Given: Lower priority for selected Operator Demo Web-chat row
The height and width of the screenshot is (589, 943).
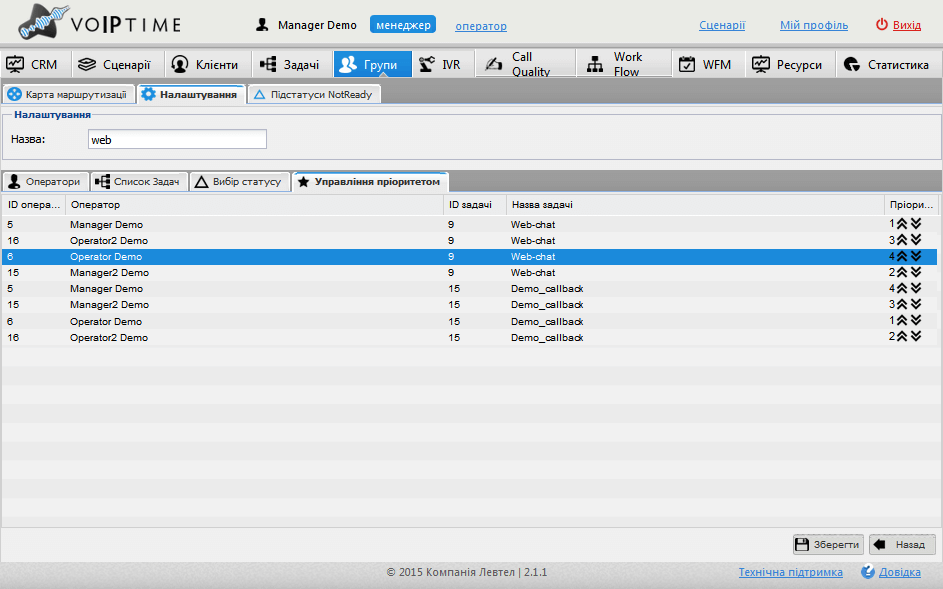Looking at the screenshot, I should [x=916, y=256].
